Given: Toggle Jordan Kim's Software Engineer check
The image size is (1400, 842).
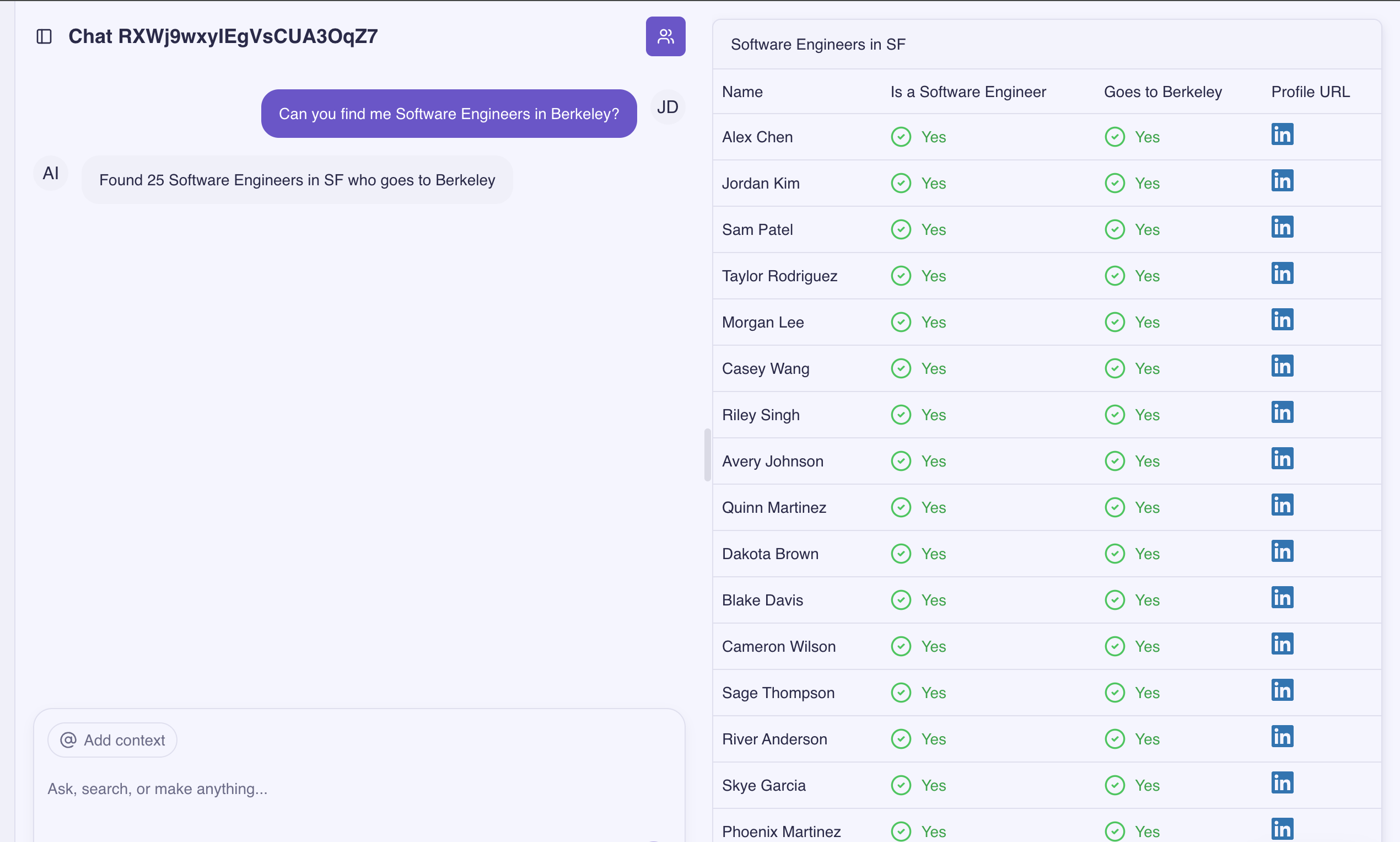Looking at the screenshot, I should coord(900,183).
